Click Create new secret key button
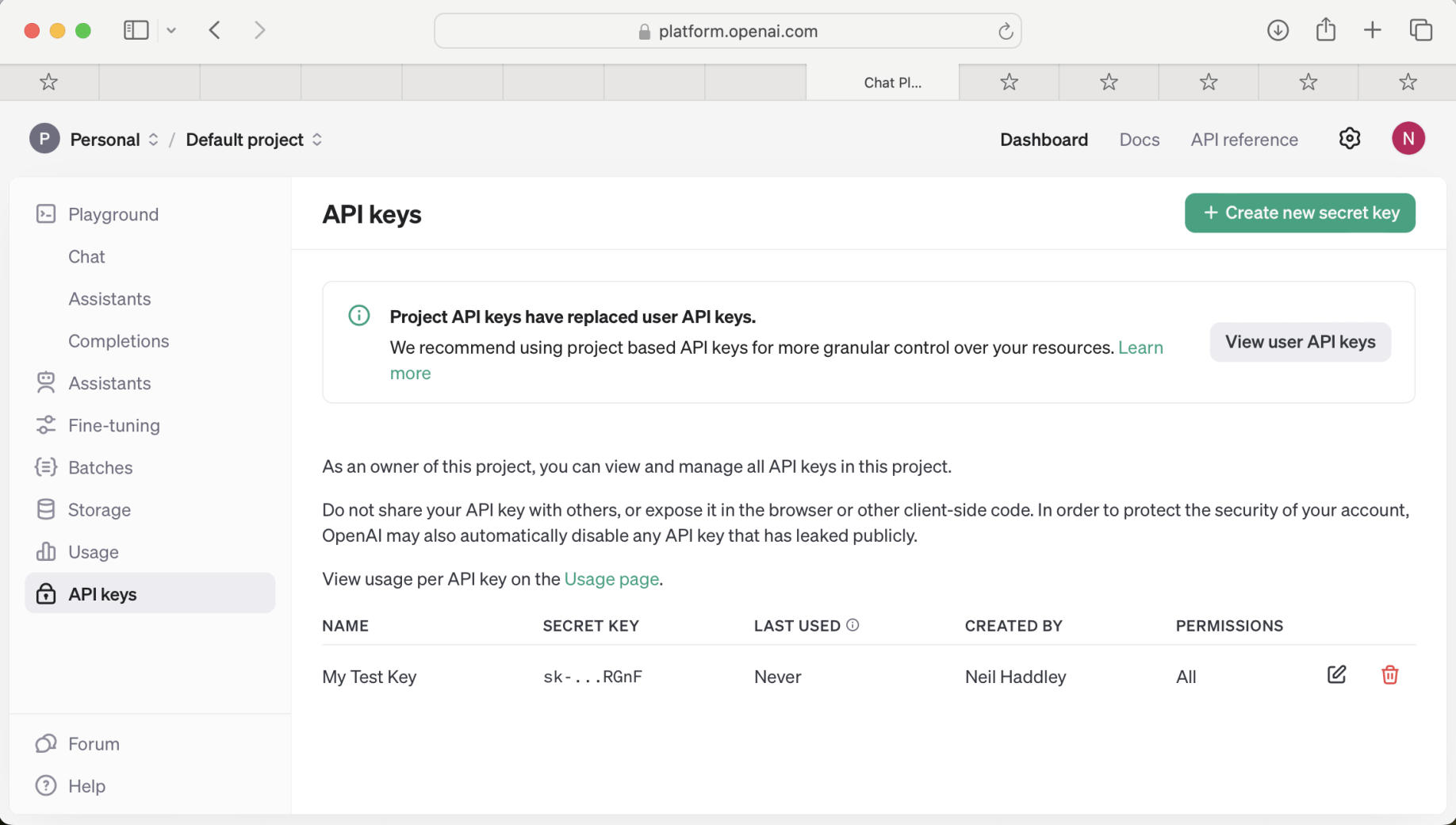Screen dimensions: 1456x825 click(x=1300, y=213)
